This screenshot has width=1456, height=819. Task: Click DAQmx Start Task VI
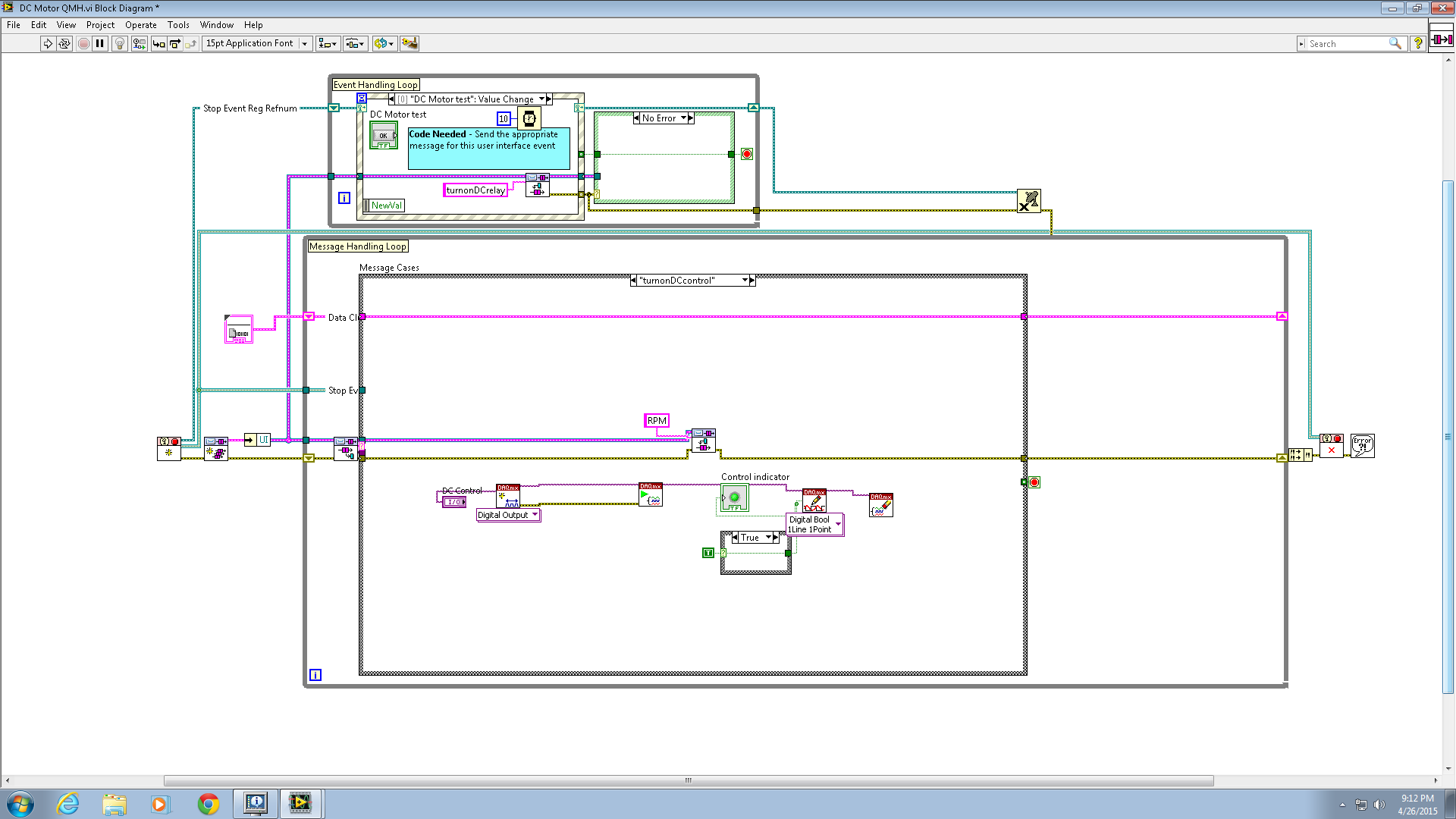point(651,494)
